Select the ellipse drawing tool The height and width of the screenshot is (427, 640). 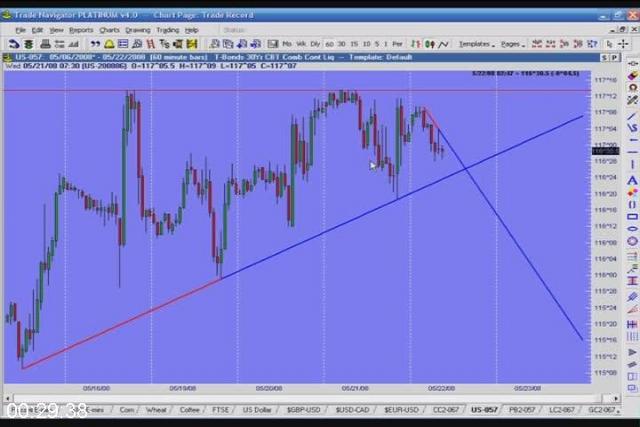632,229
